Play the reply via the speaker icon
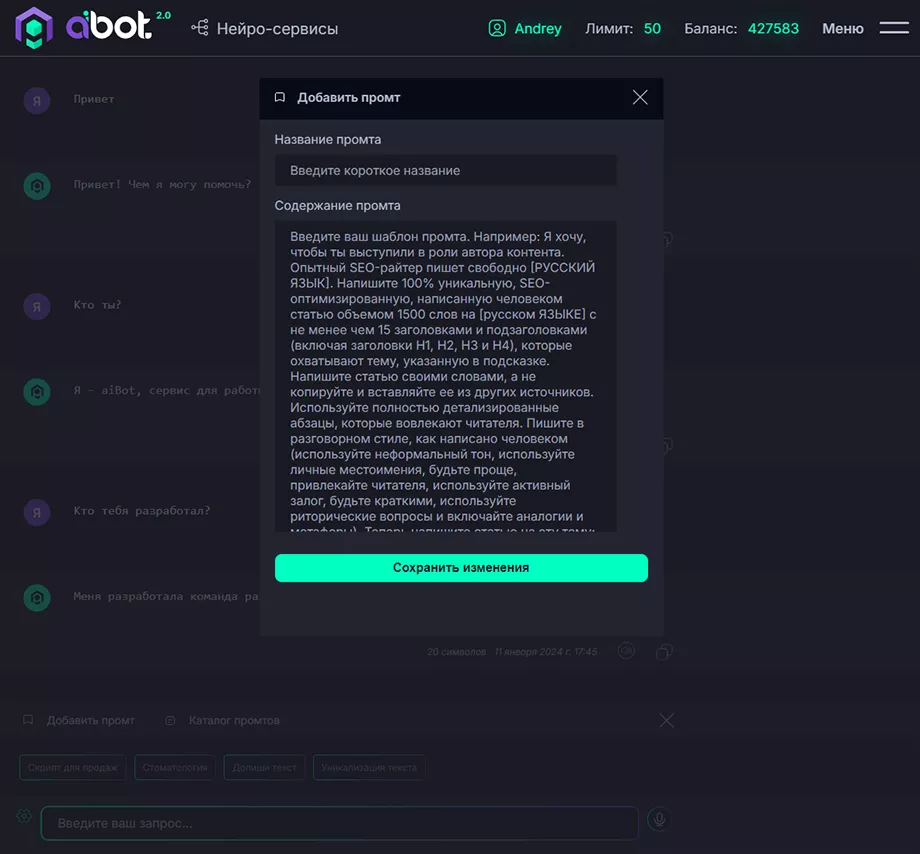This screenshot has width=920, height=854. pos(626,651)
